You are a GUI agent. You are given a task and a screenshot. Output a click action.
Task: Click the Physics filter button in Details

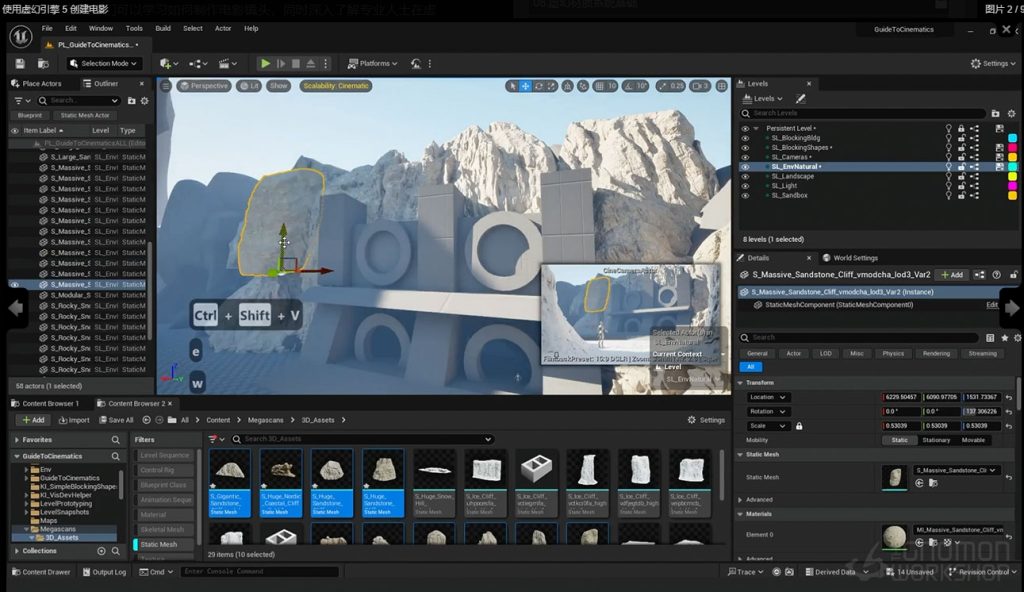[x=893, y=354]
